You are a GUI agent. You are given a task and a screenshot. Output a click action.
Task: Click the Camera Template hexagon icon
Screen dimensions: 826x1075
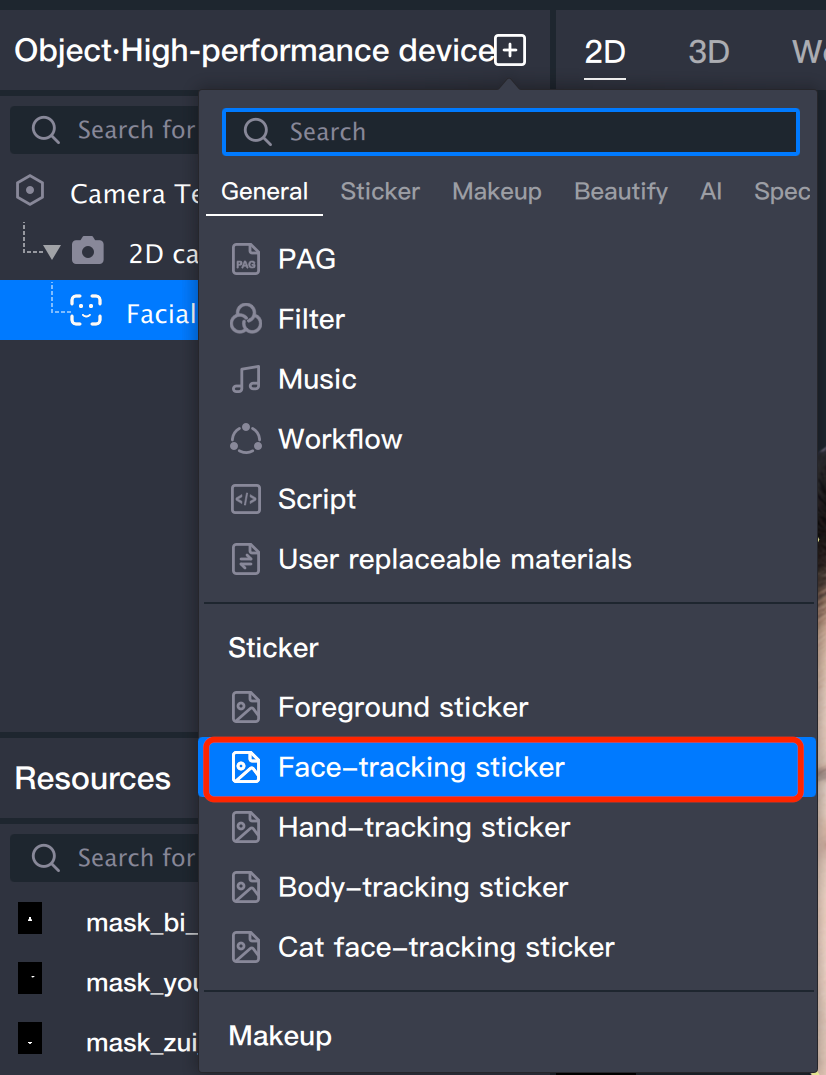(31, 191)
